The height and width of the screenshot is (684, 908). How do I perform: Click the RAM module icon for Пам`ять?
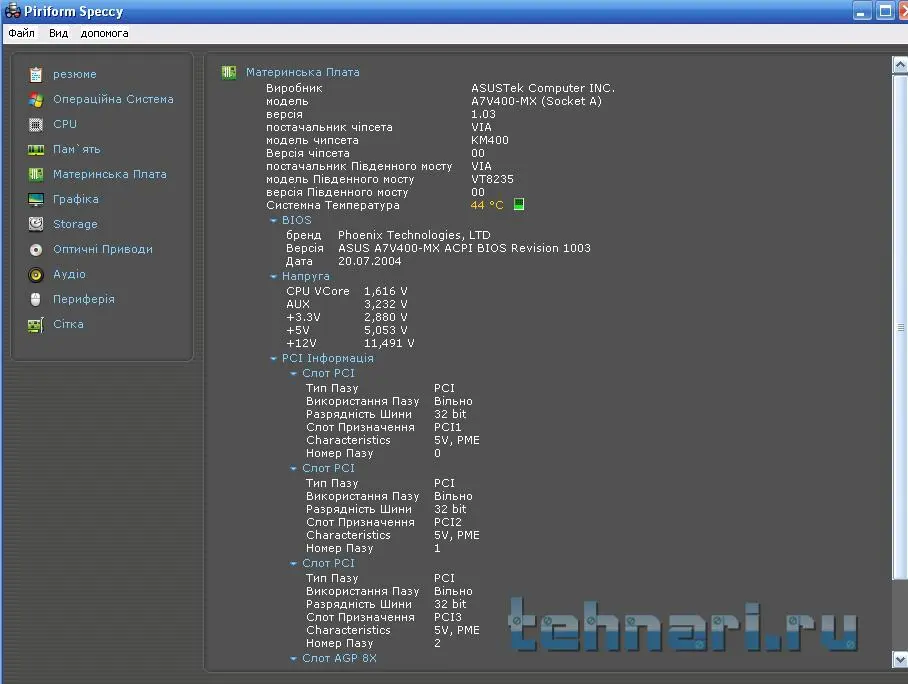[x=36, y=150]
